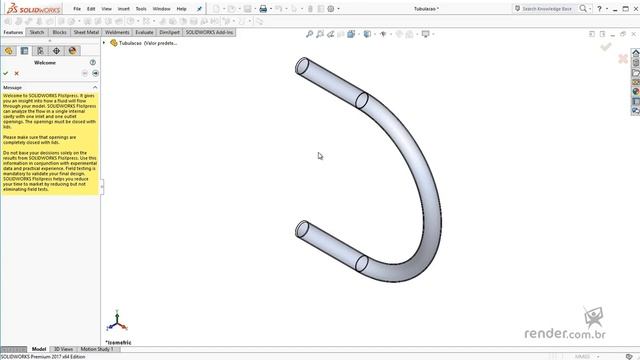The image size is (640, 360).
Task: Open SOLIDWORKS Resources home icon in task pane
Action: (x=636, y=53)
